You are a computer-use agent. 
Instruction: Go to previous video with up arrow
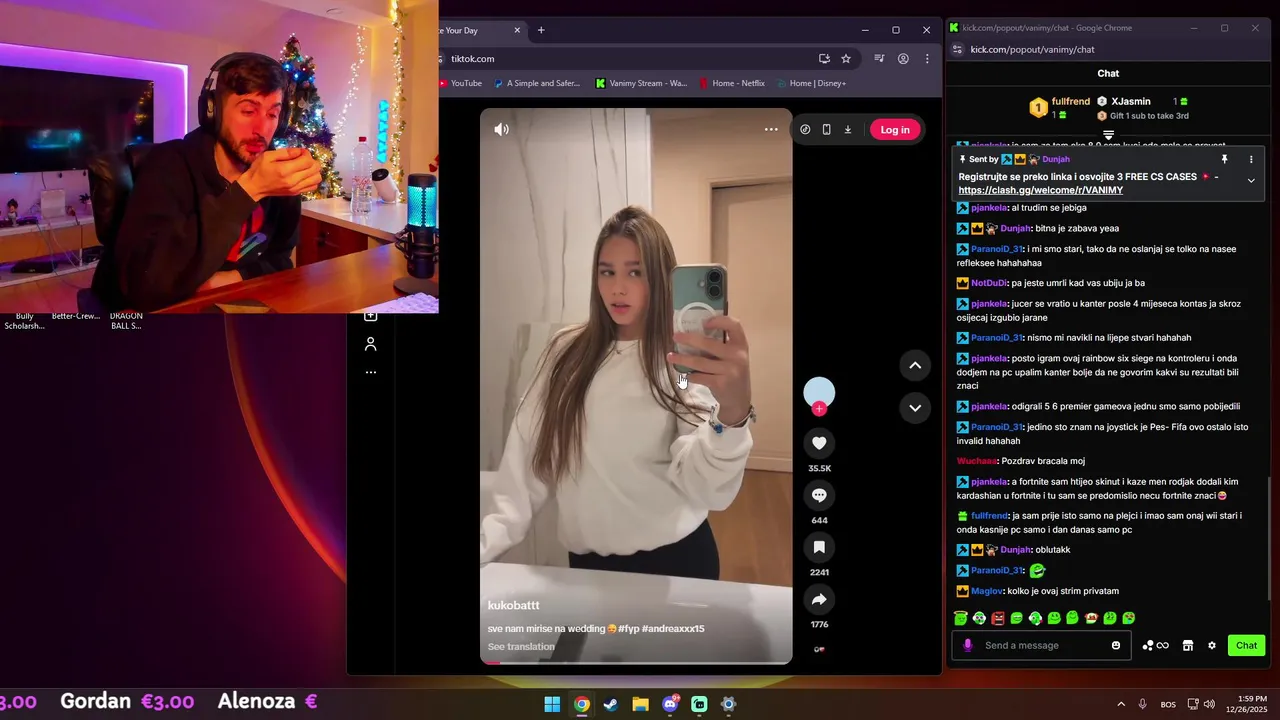(x=915, y=366)
